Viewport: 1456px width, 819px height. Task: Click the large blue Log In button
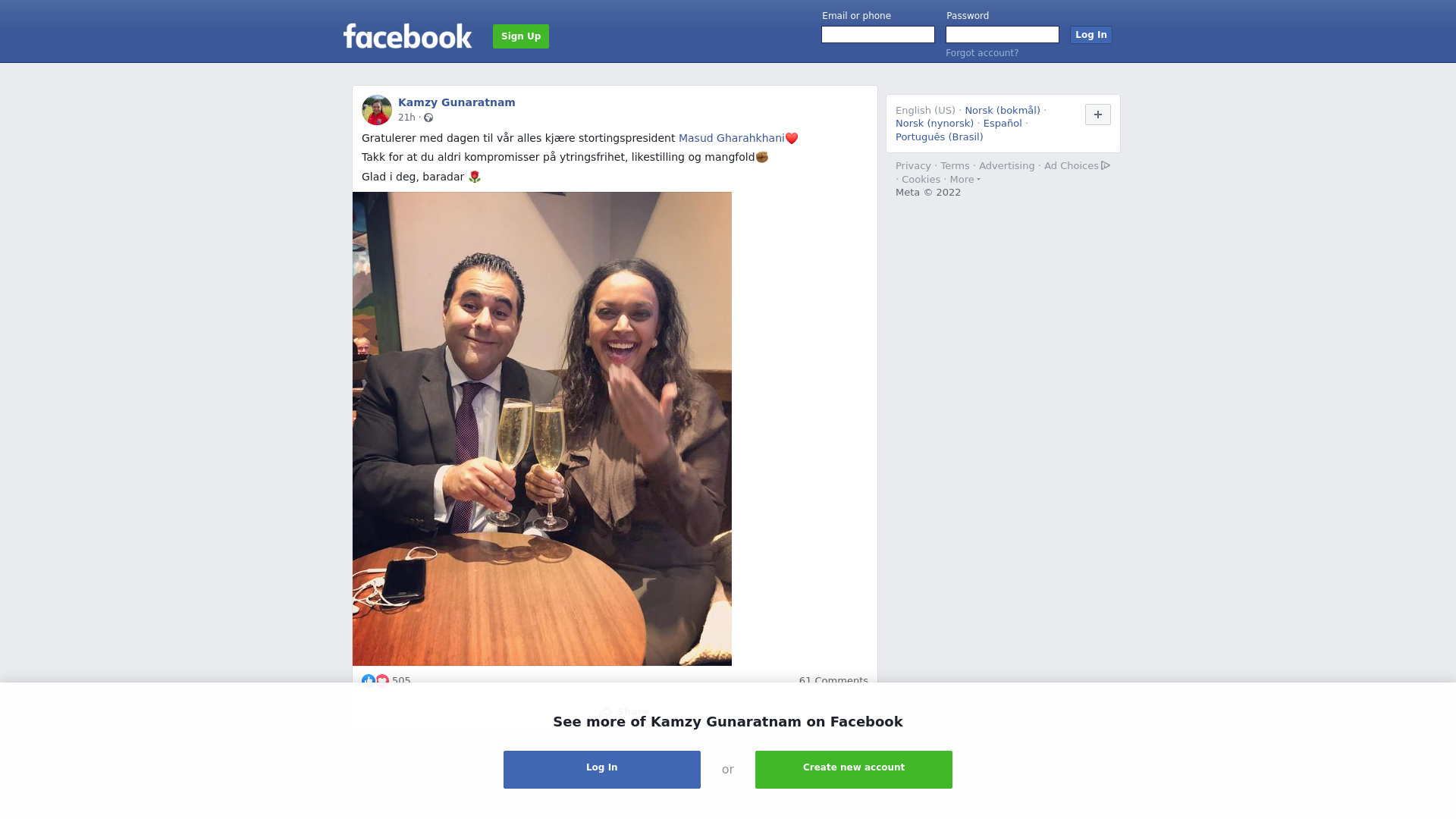pyautogui.click(x=602, y=770)
